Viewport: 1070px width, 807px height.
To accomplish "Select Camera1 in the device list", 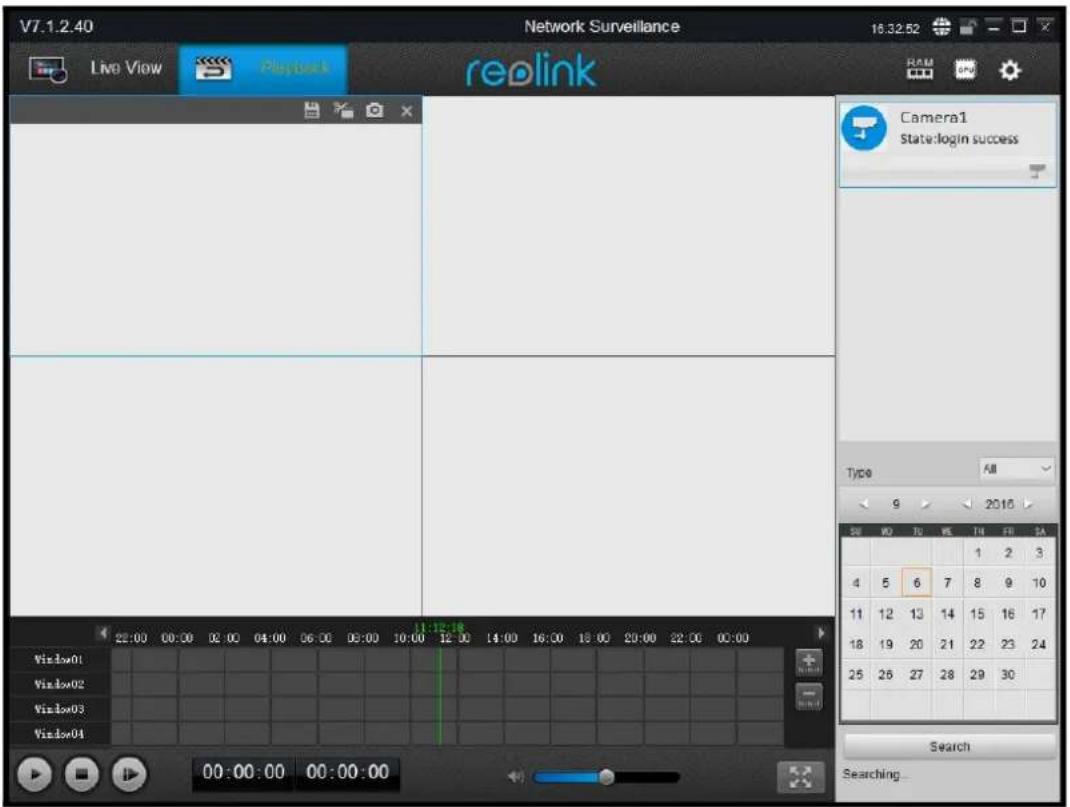I will 947,145.
